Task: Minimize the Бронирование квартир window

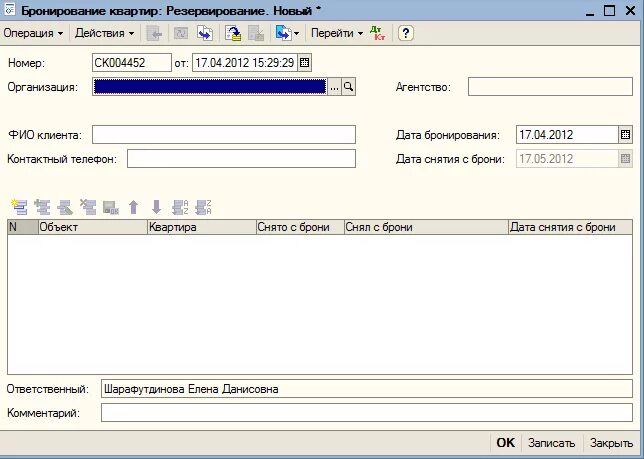Action: (590, 11)
